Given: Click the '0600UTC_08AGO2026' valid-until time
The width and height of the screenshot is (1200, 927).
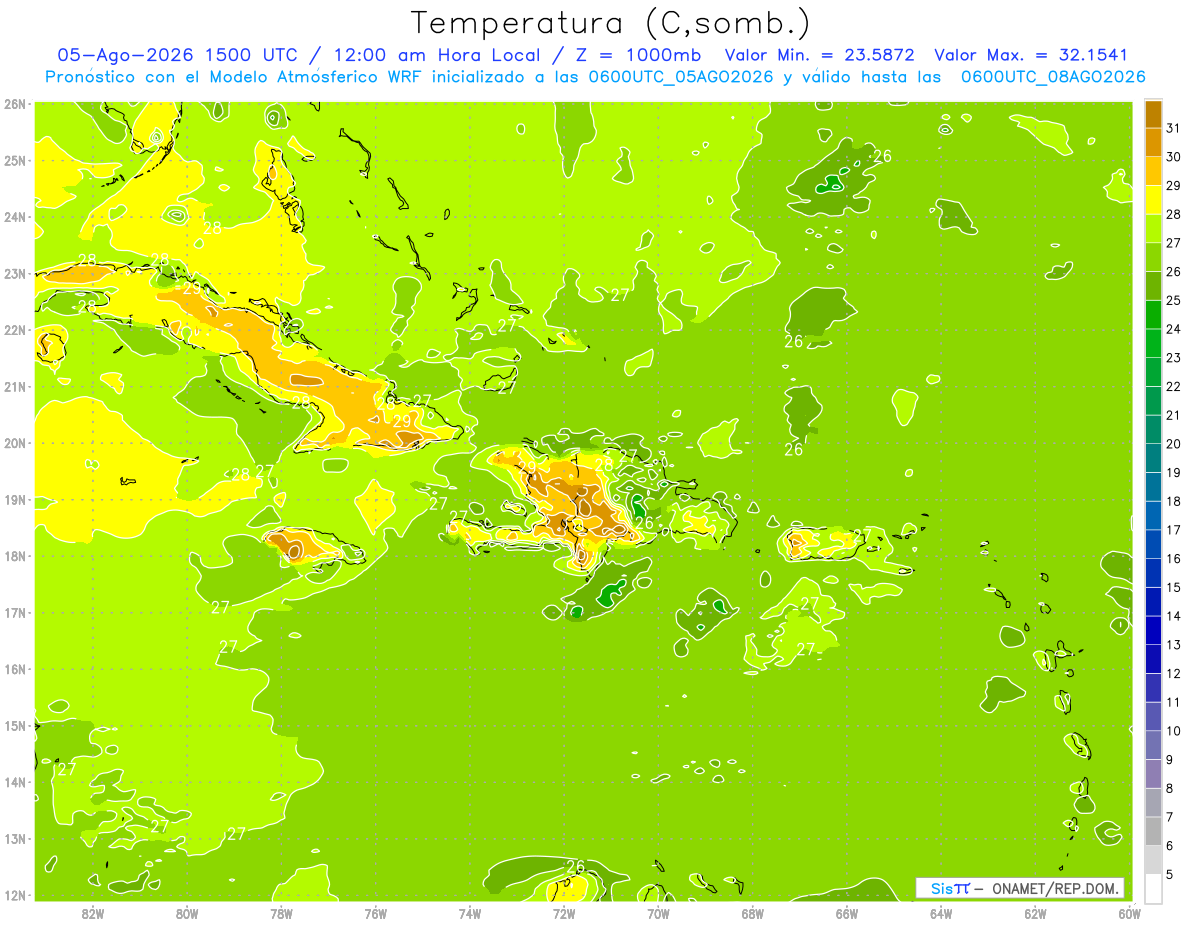Looking at the screenshot, I should pyautogui.click(x=1053, y=77).
